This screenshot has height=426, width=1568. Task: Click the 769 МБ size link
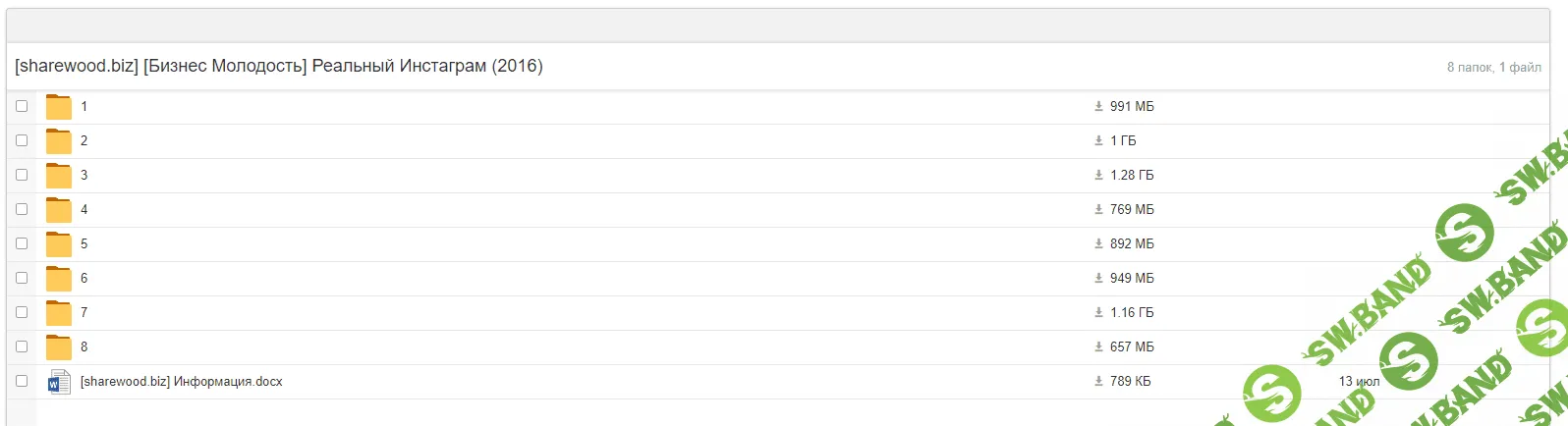pos(1132,209)
